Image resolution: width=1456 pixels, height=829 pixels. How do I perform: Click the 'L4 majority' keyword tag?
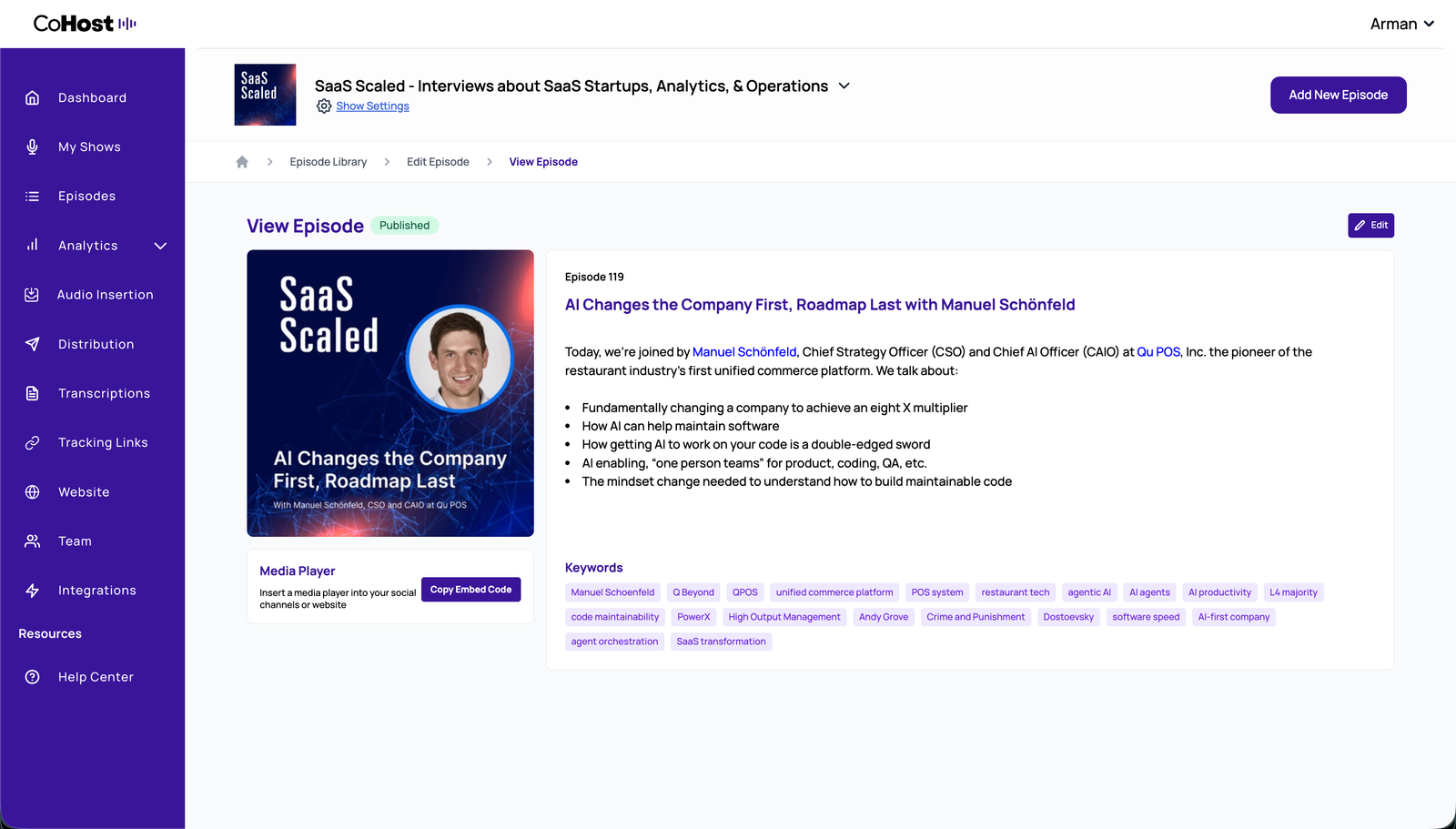1293,592
